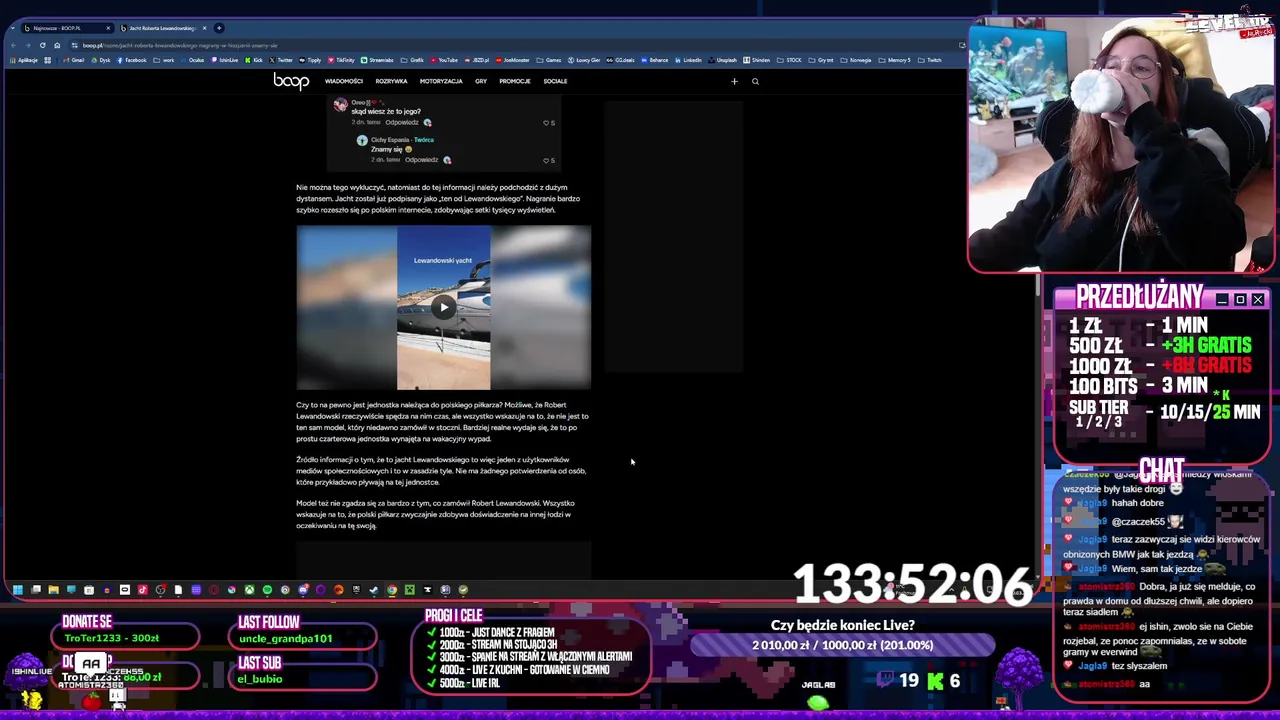This screenshot has width=1280, height=720.
Task: Expand the Gry tnt bookmarks folder
Action: coord(821,60)
